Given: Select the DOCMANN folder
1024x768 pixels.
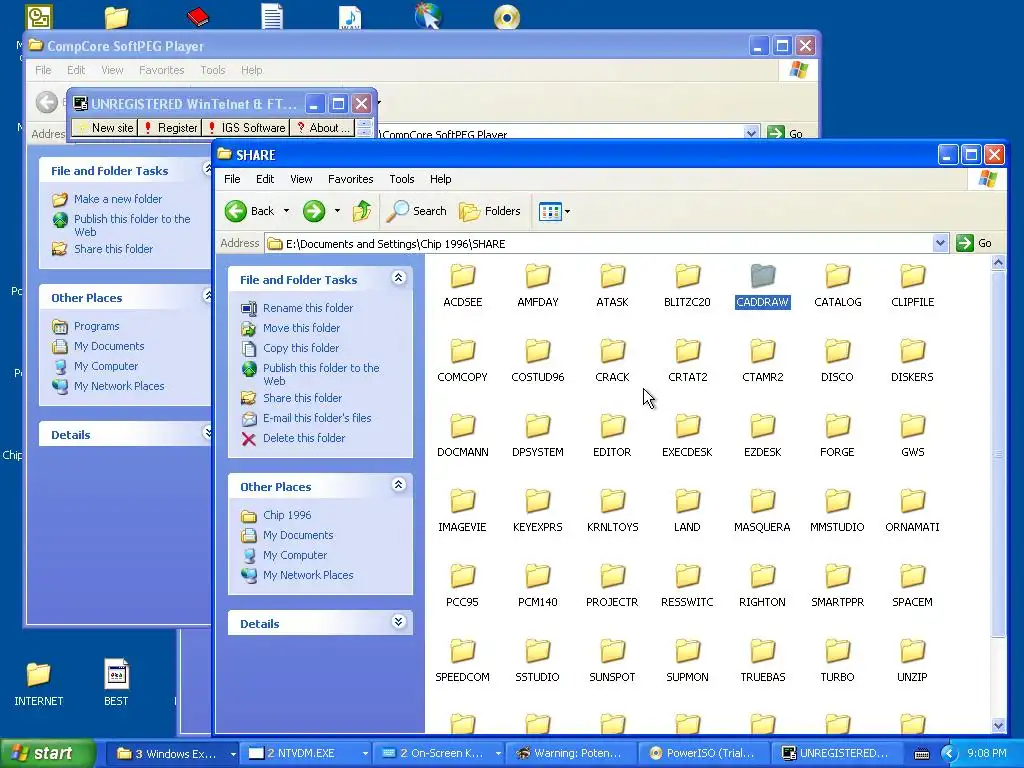Looking at the screenshot, I should click(x=462, y=436).
